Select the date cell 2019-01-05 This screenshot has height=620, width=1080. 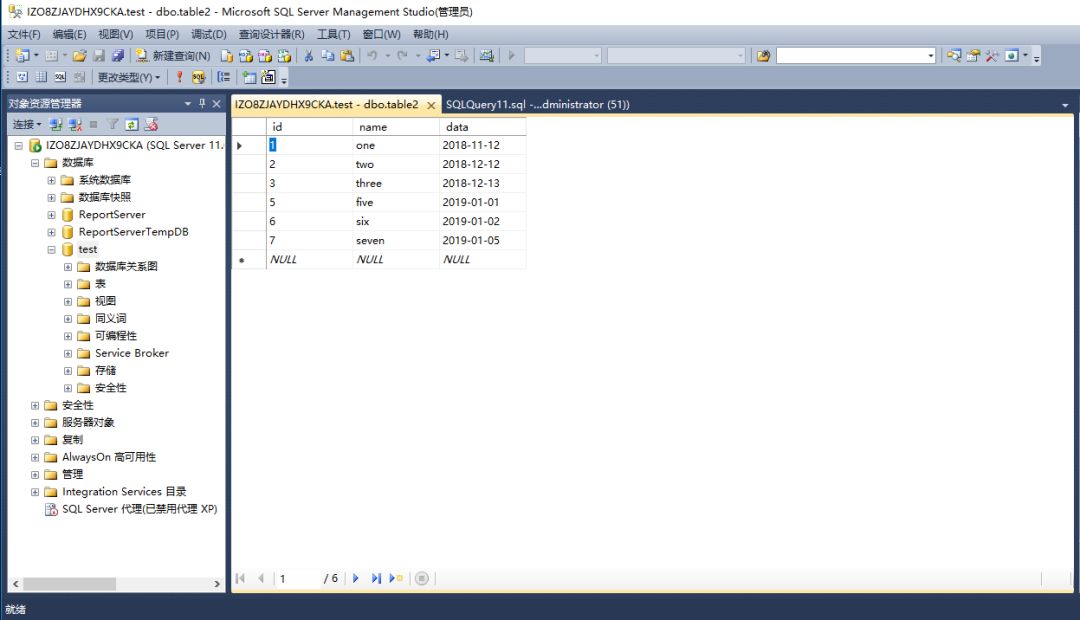482,240
